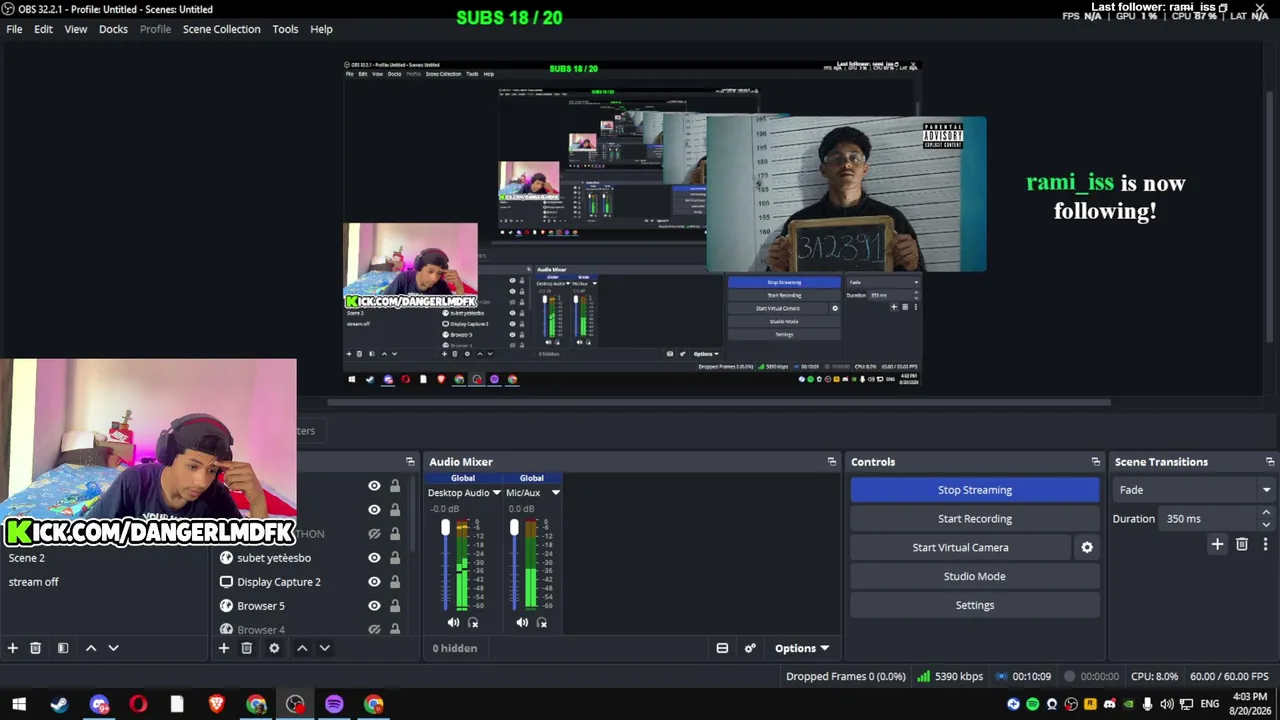Add a new scene with the plus icon
The width and height of the screenshot is (1280, 720).
coord(13,648)
